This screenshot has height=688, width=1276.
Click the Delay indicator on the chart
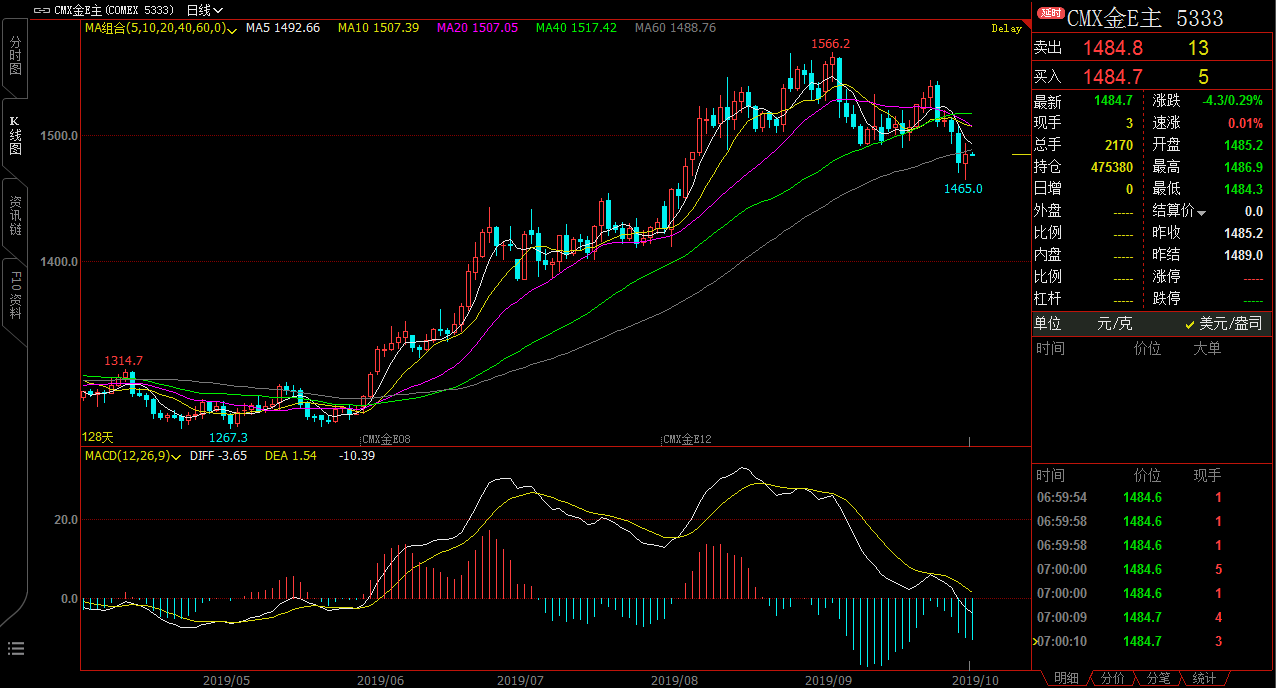coord(1005,29)
